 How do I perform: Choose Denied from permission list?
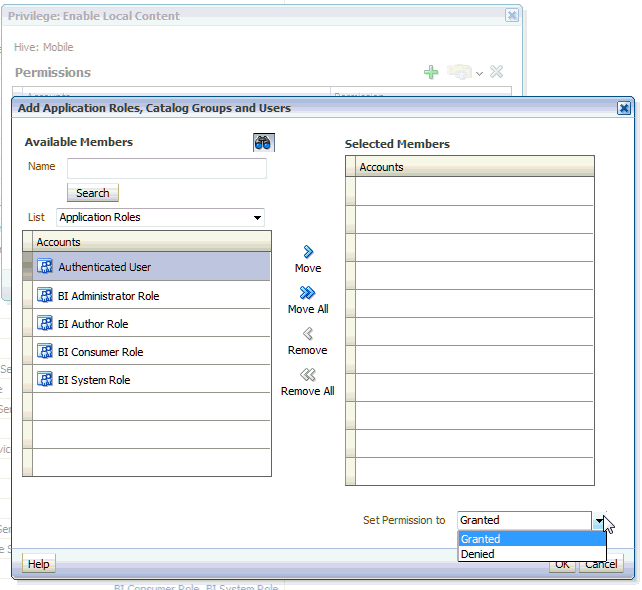[x=531, y=554]
